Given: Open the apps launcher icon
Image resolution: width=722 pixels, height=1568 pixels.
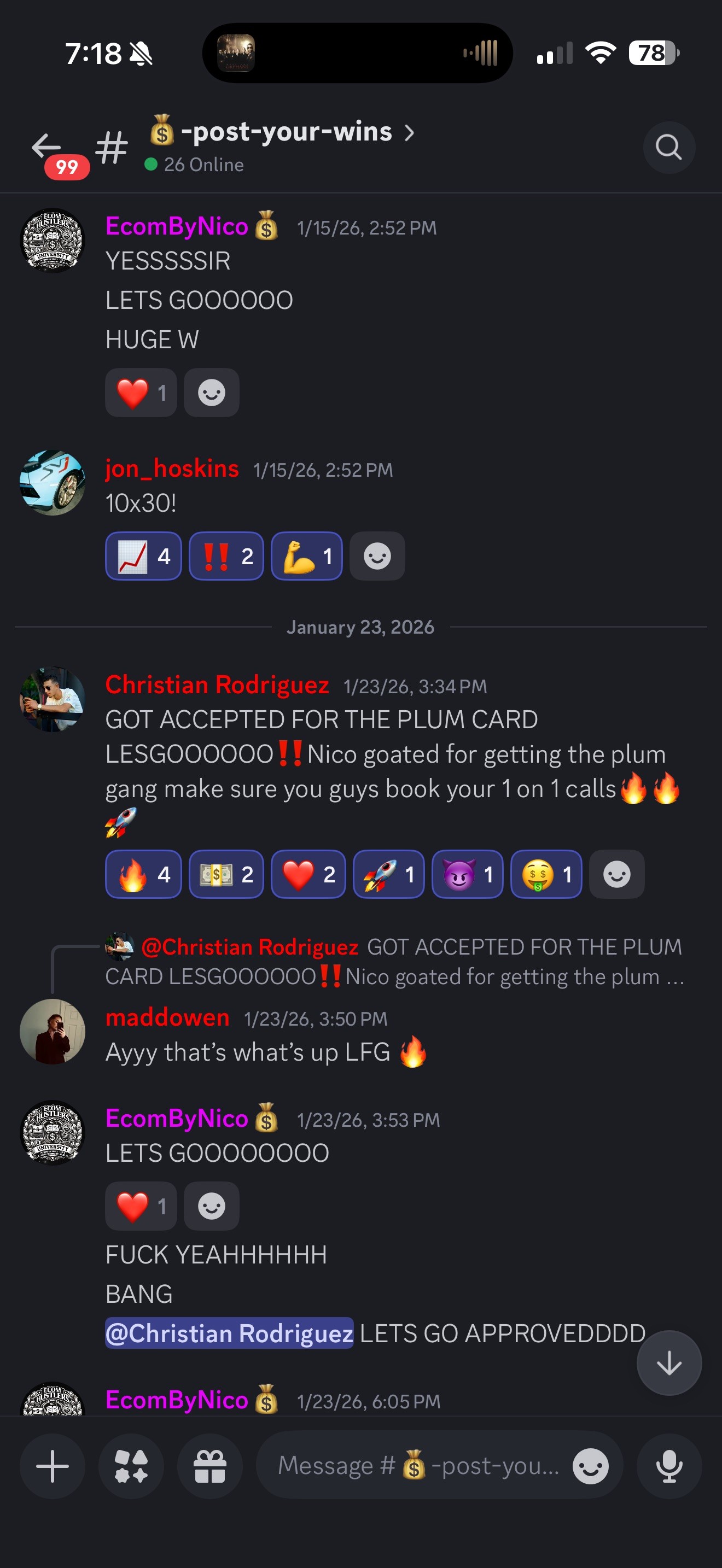Looking at the screenshot, I should pyautogui.click(x=131, y=1466).
